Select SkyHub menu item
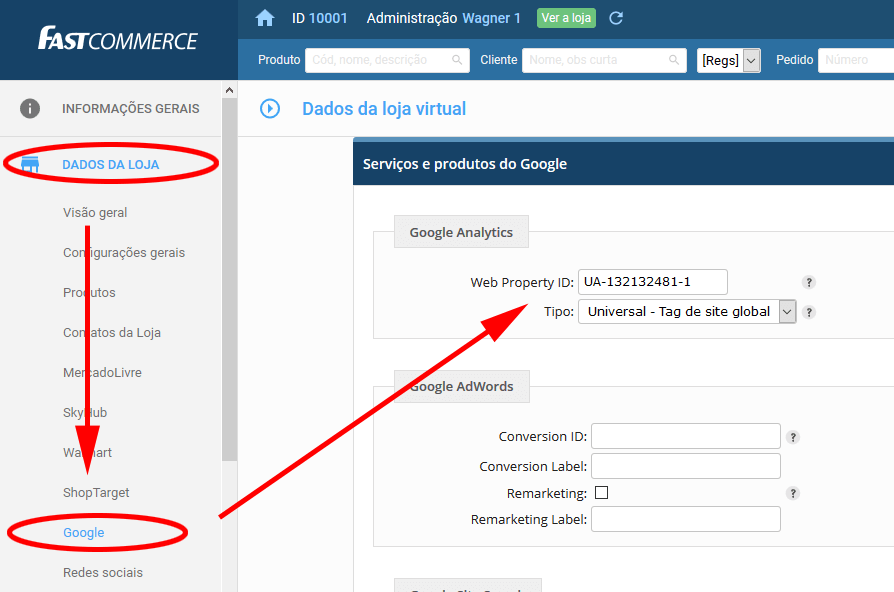The width and height of the screenshot is (894, 592). click(85, 412)
